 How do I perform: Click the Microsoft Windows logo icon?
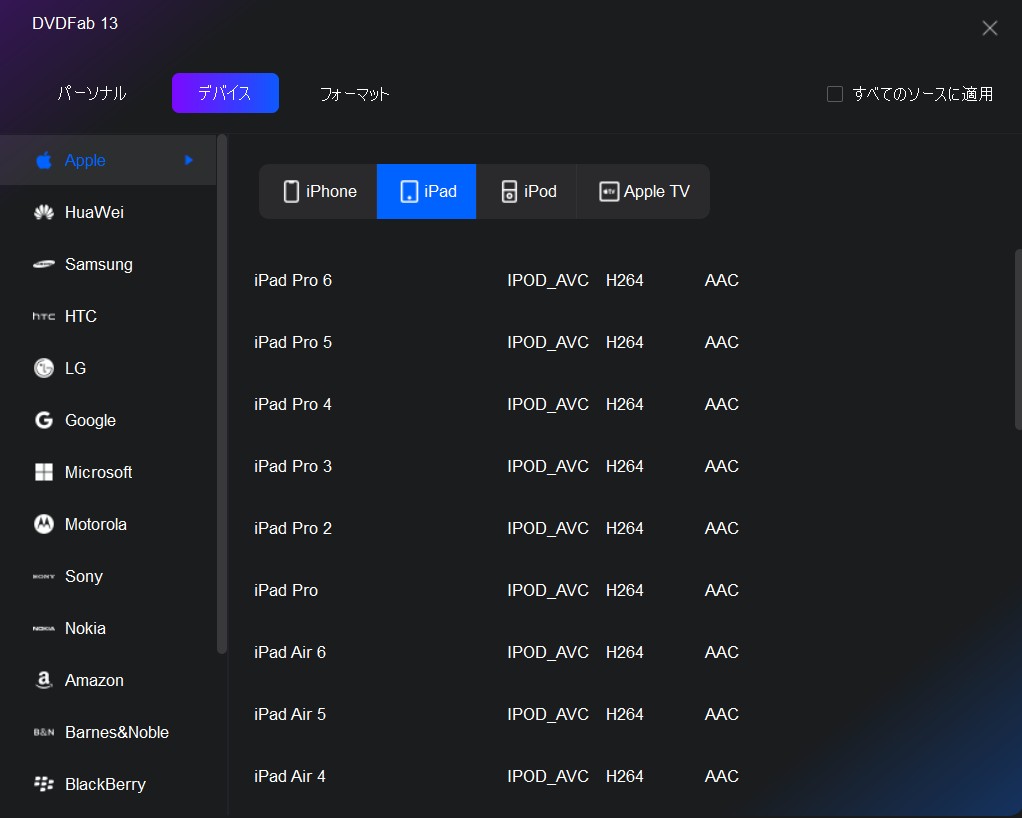coord(43,473)
